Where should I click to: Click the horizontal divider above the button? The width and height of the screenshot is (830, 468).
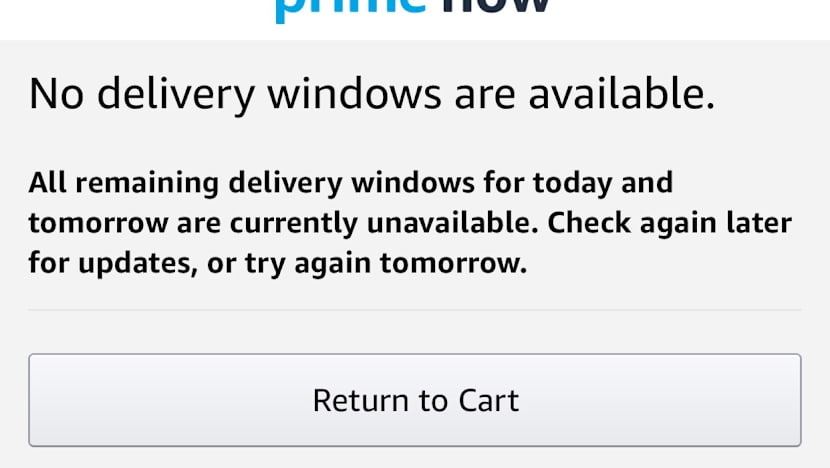coord(414,310)
